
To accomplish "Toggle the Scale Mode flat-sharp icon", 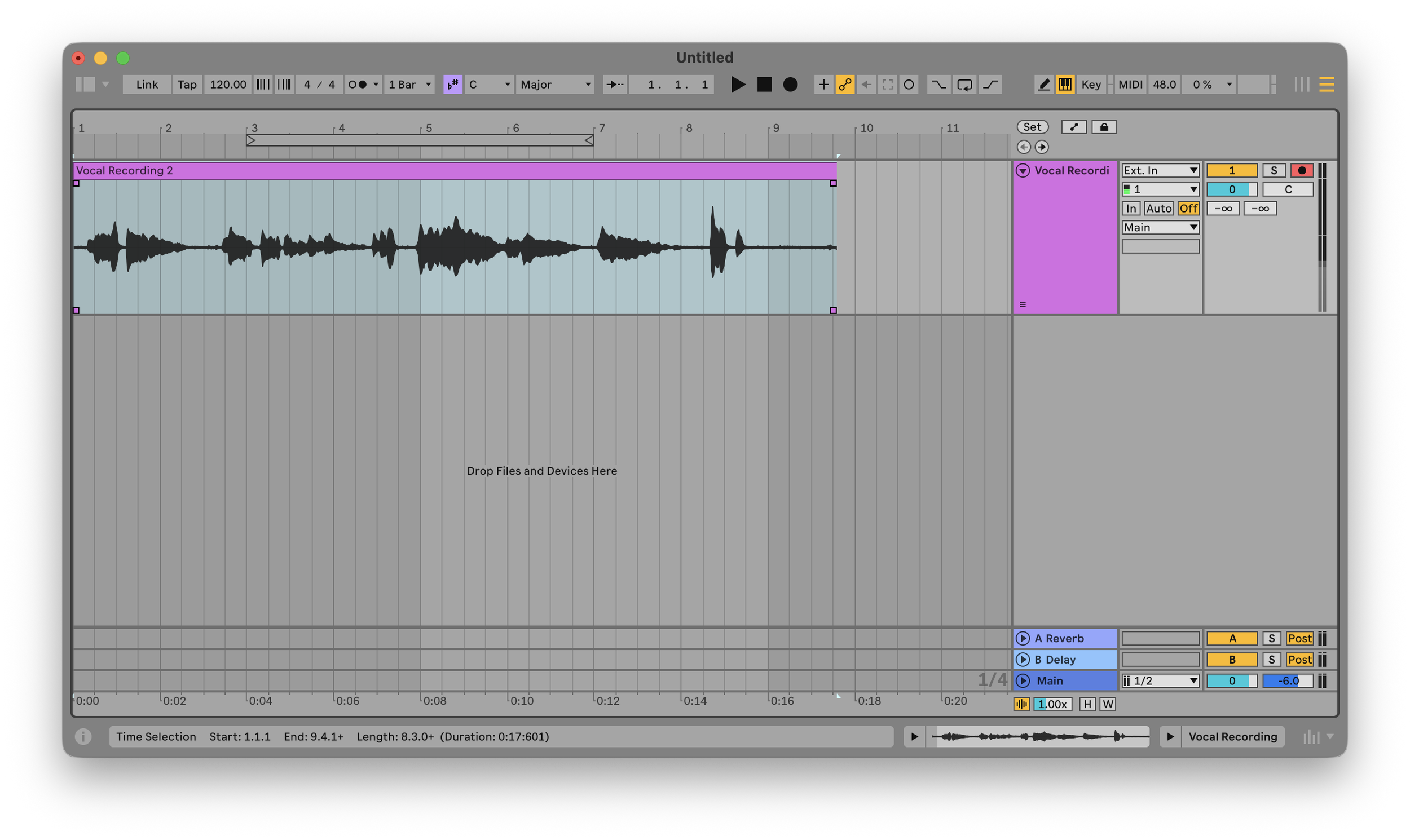I will [452, 85].
